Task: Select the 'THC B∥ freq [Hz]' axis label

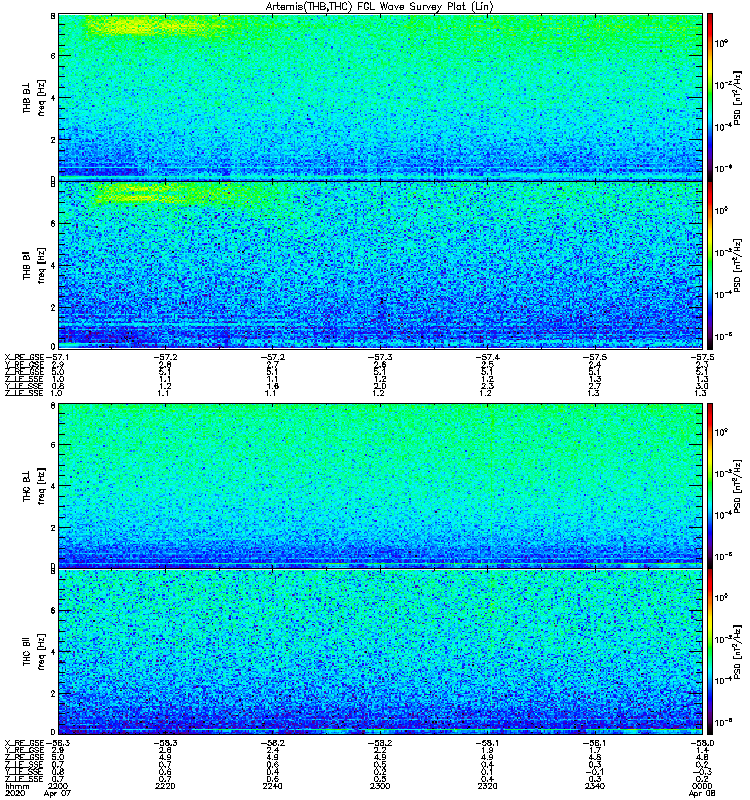Action: 34,652
